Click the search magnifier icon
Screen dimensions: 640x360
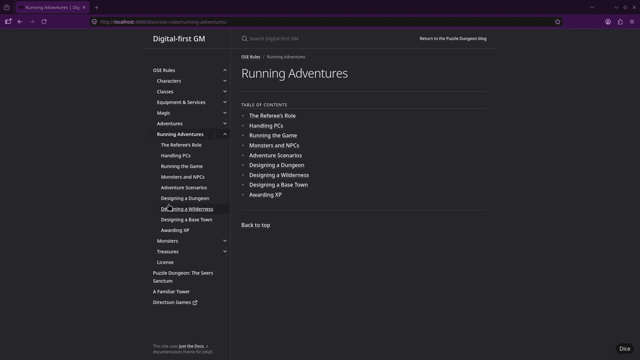(244, 39)
